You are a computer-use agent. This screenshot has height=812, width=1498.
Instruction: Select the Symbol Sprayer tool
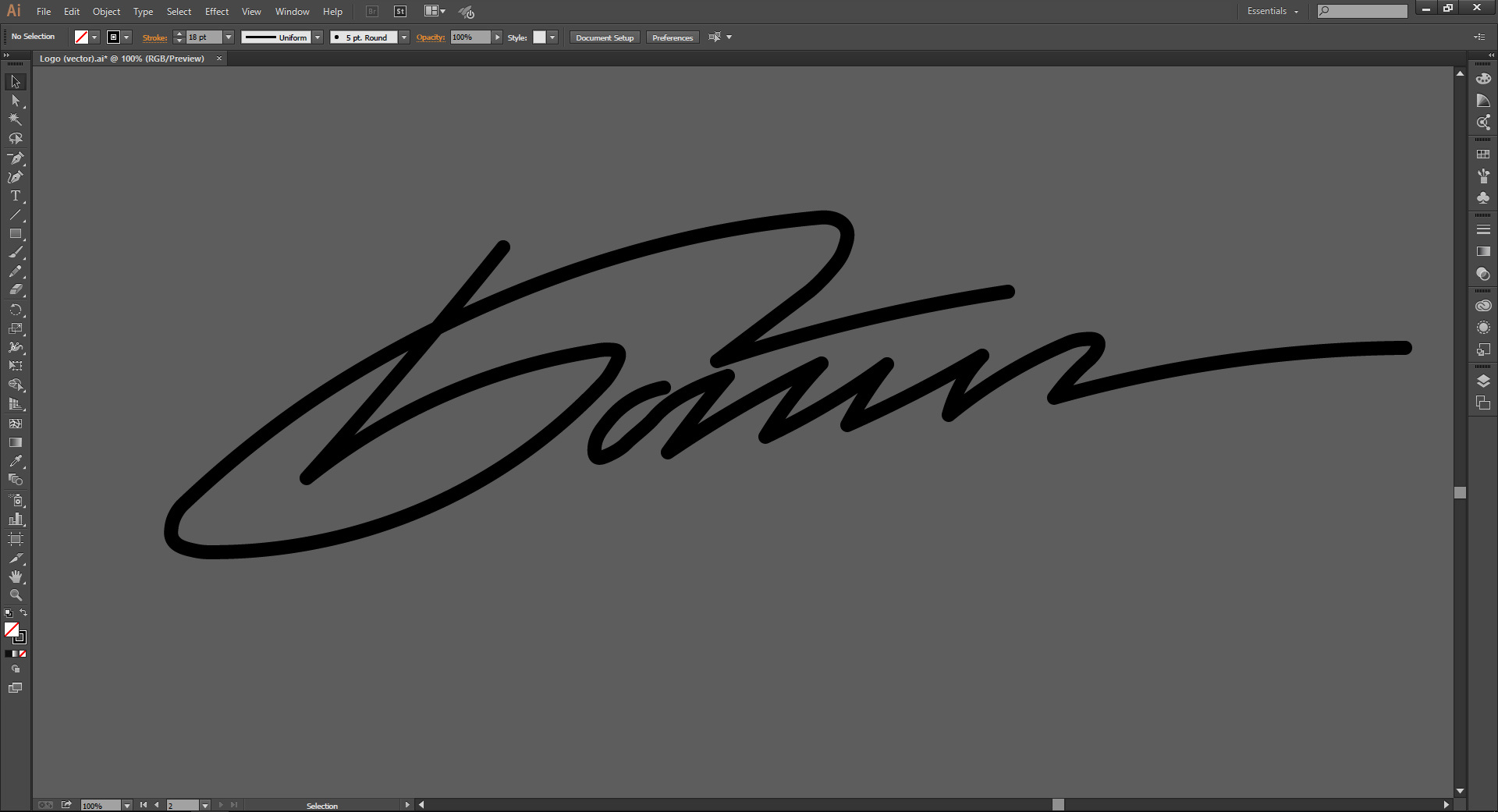click(16, 500)
